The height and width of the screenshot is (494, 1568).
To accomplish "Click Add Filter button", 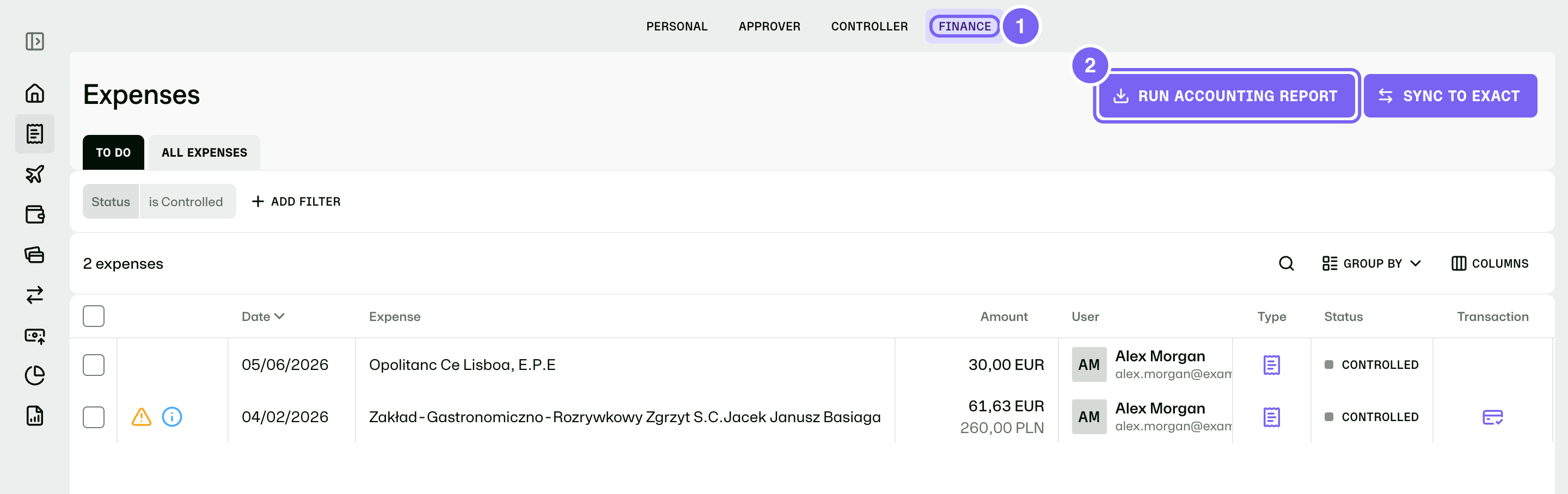I will [x=296, y=201].
